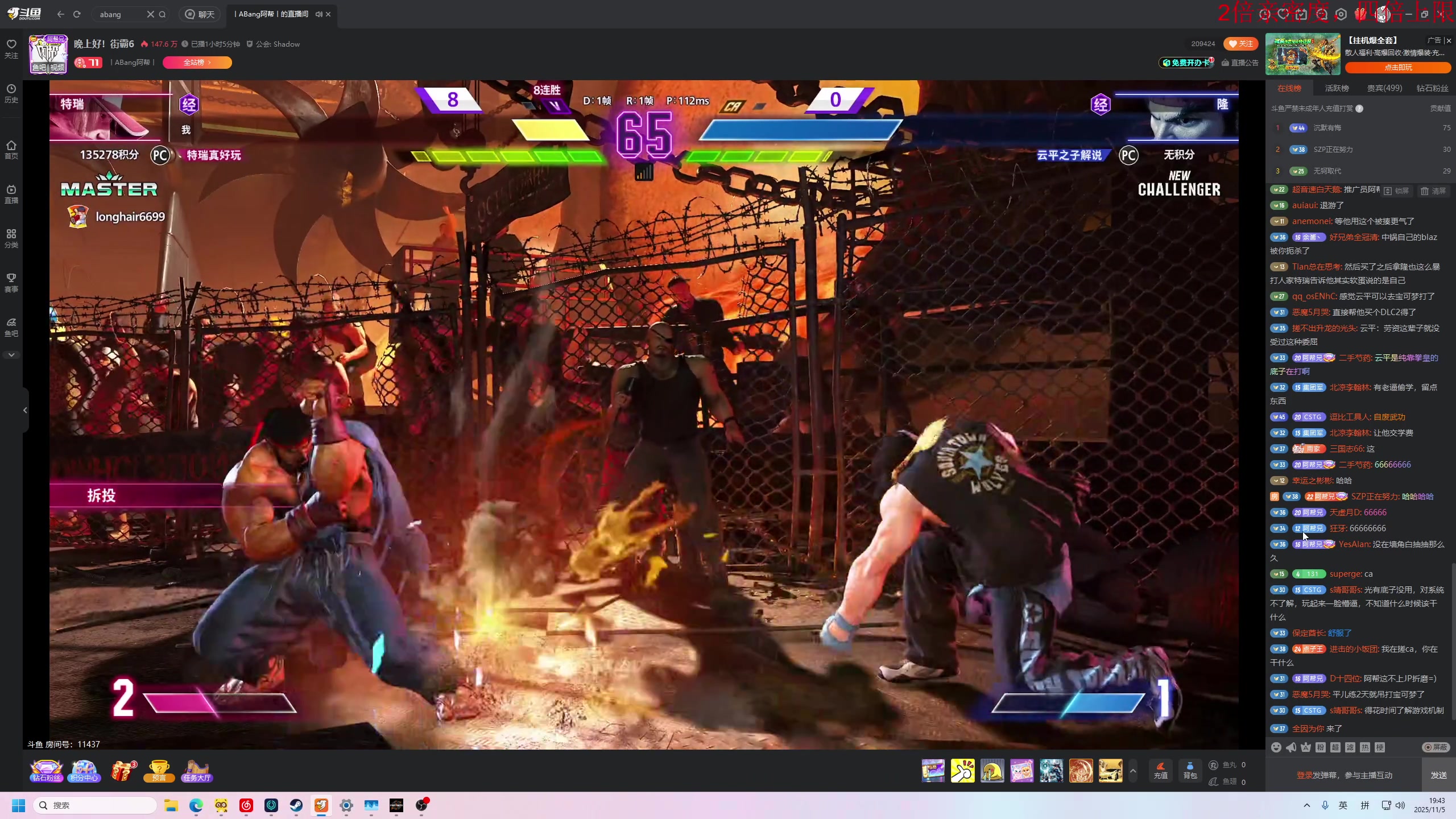
Task: Switch to the 贵宾(499) tab
Action: (x=1384, y=88)
